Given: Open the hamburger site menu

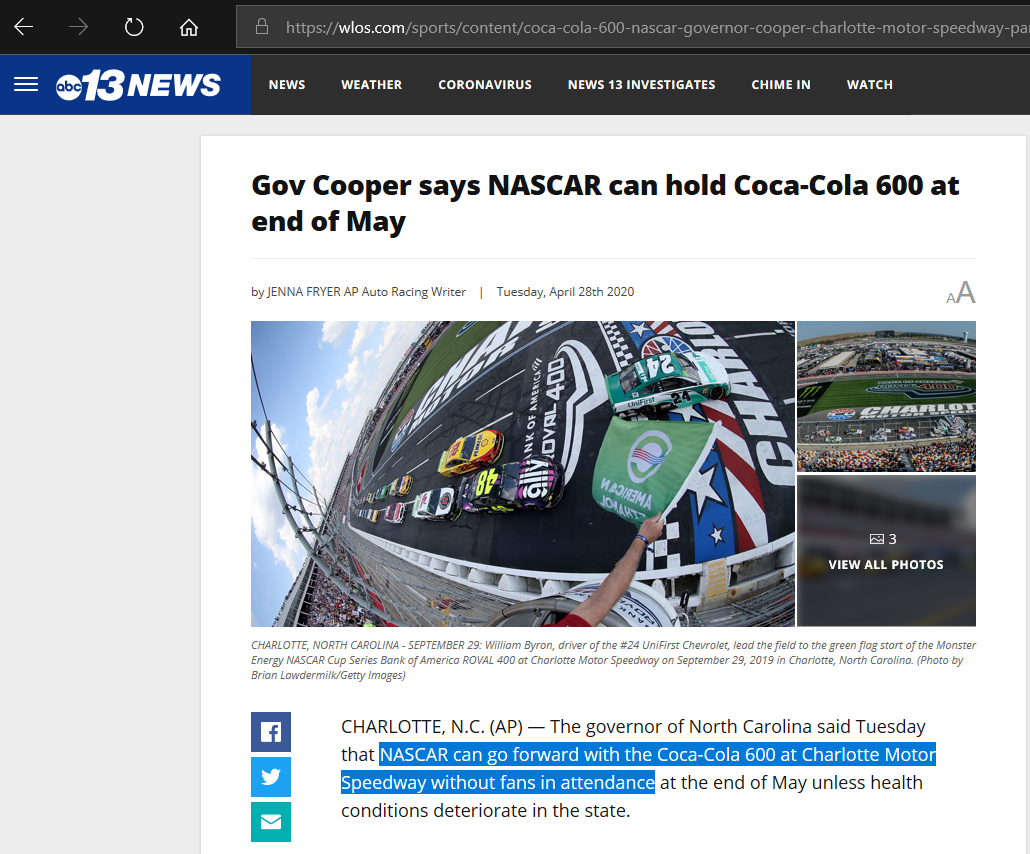Looking at the screenshot, I should (x=26, y=84).
